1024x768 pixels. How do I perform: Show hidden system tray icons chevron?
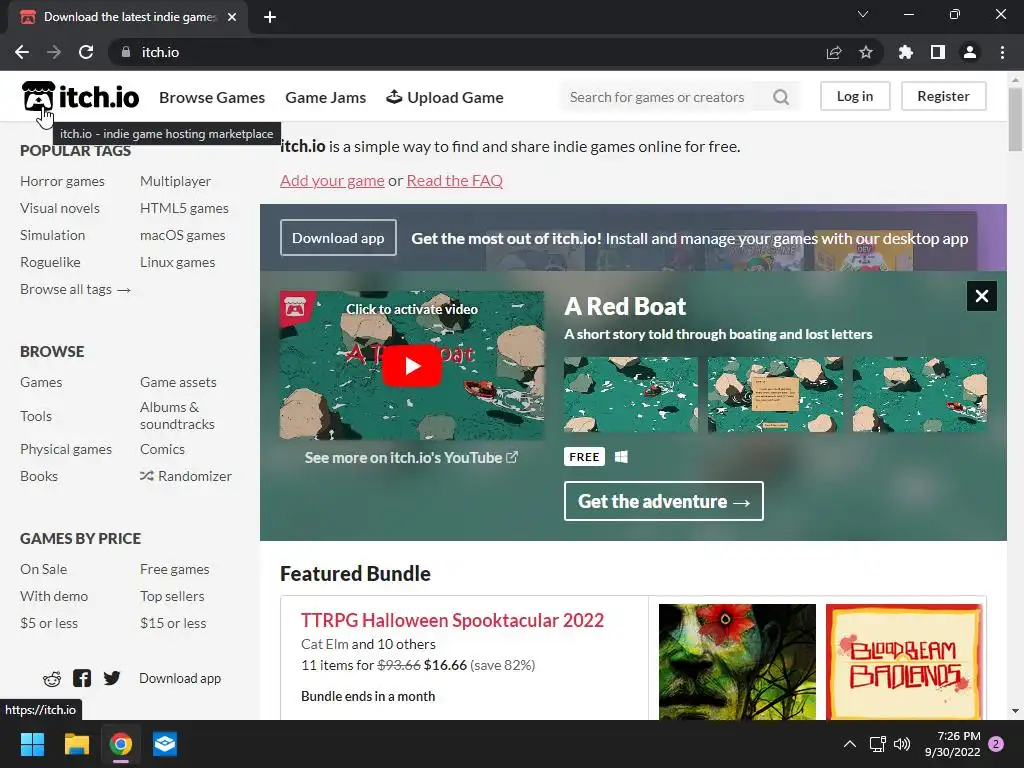coord(850,744)
